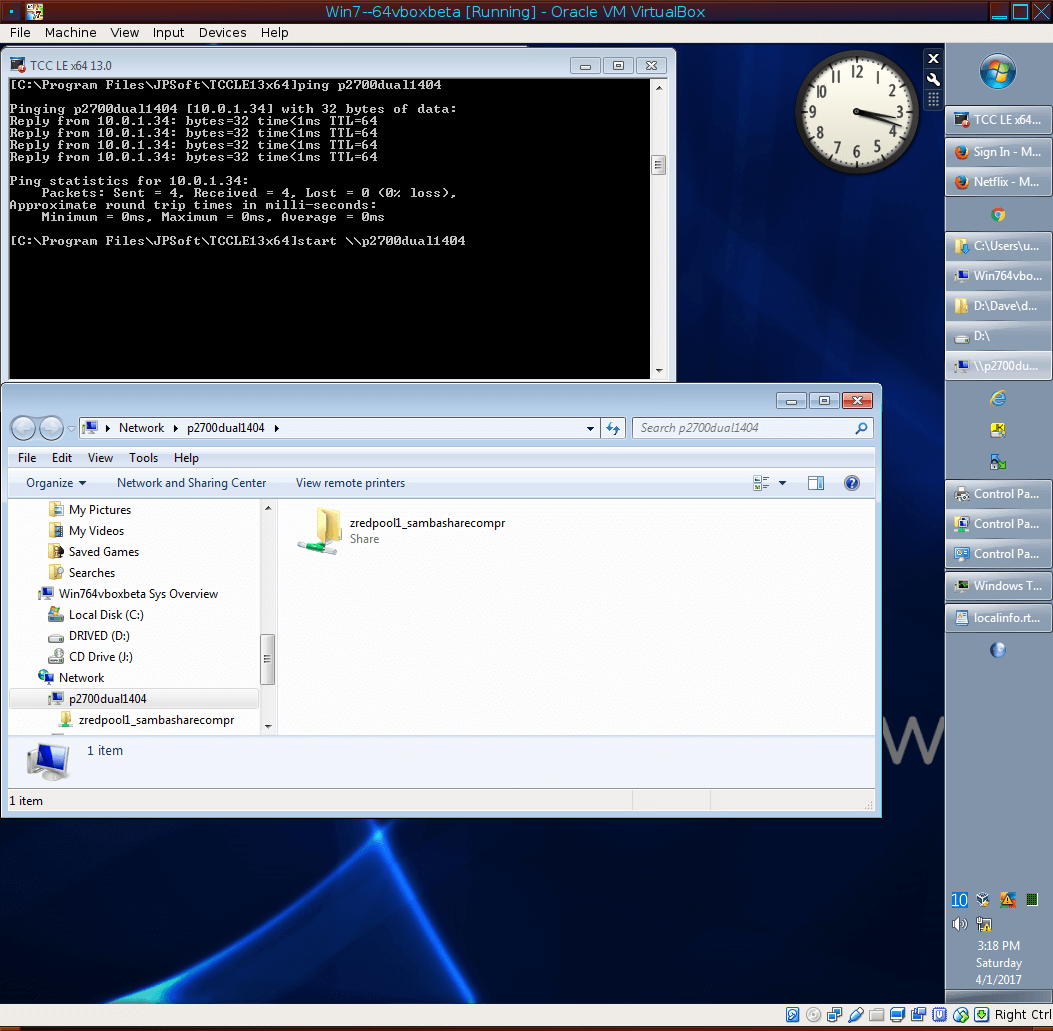The width and height of the screenshot is (1053, 1031).
Task: Select DRIVED (D:) in tree
Action: click(99, 635)
